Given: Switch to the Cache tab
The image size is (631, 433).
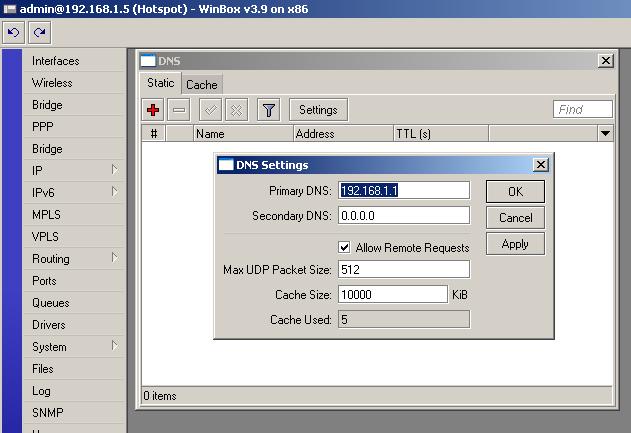Looking at the screenshot, I should 202,85.
